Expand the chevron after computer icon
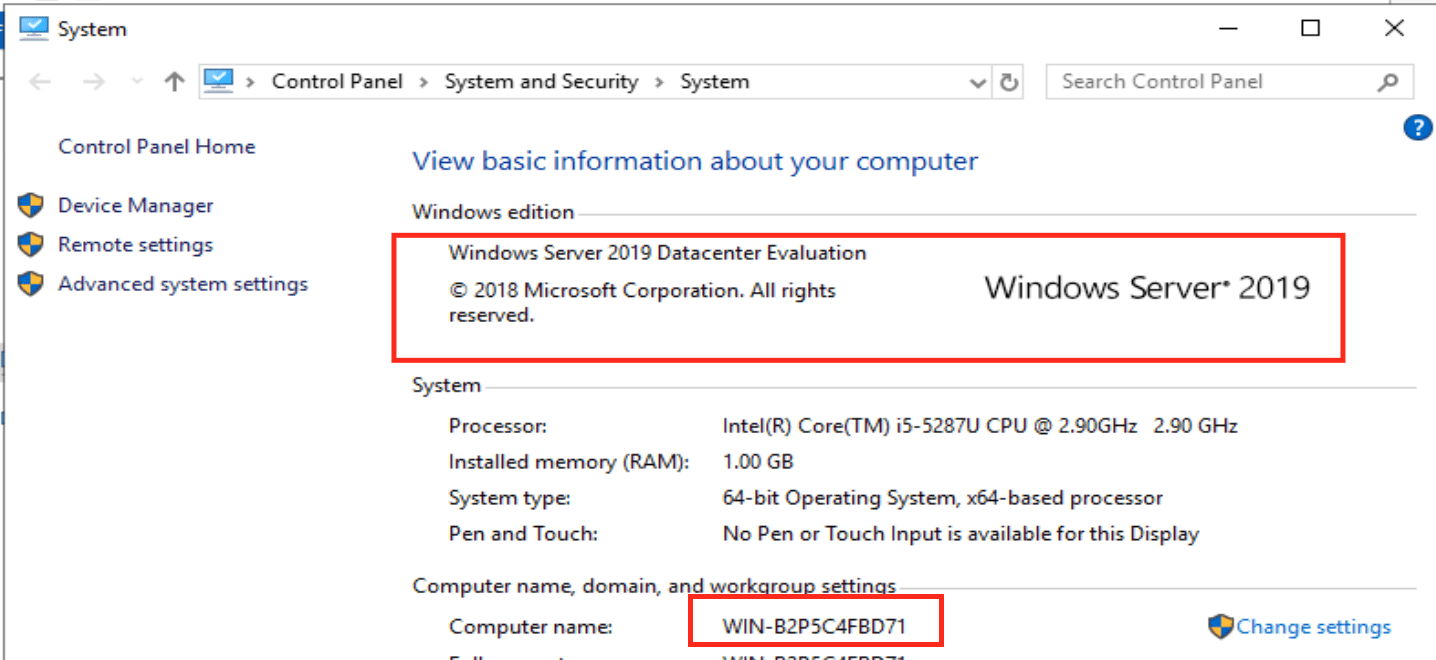Screen dimensions: 1436x660 click(250, 82)
